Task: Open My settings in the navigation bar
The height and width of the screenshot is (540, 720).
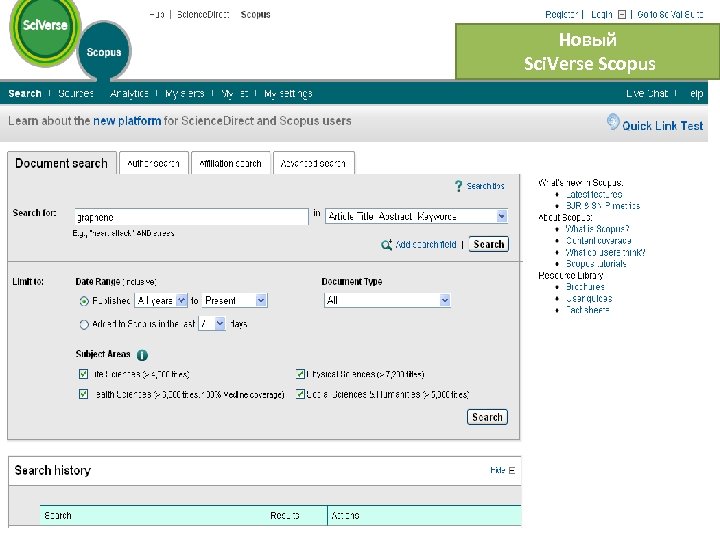Action: [288, 94]
